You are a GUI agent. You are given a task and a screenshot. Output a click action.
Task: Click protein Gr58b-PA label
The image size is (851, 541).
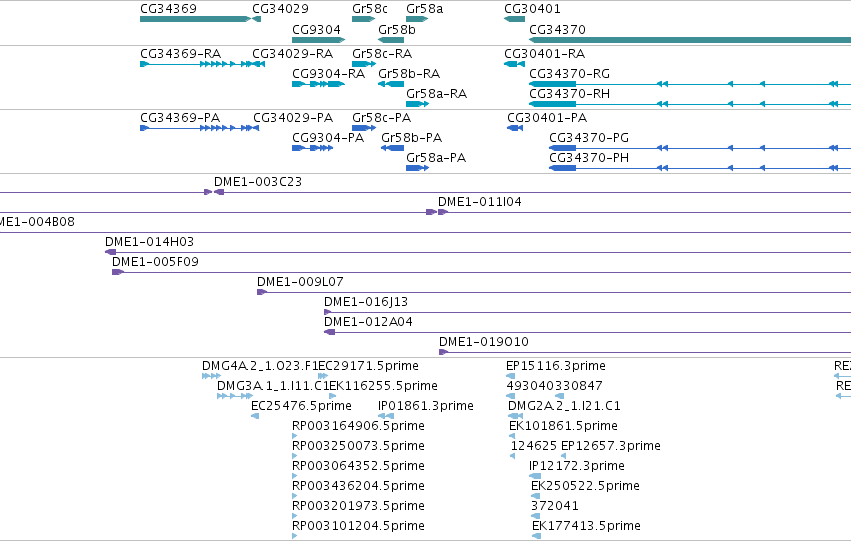[411, 138]
